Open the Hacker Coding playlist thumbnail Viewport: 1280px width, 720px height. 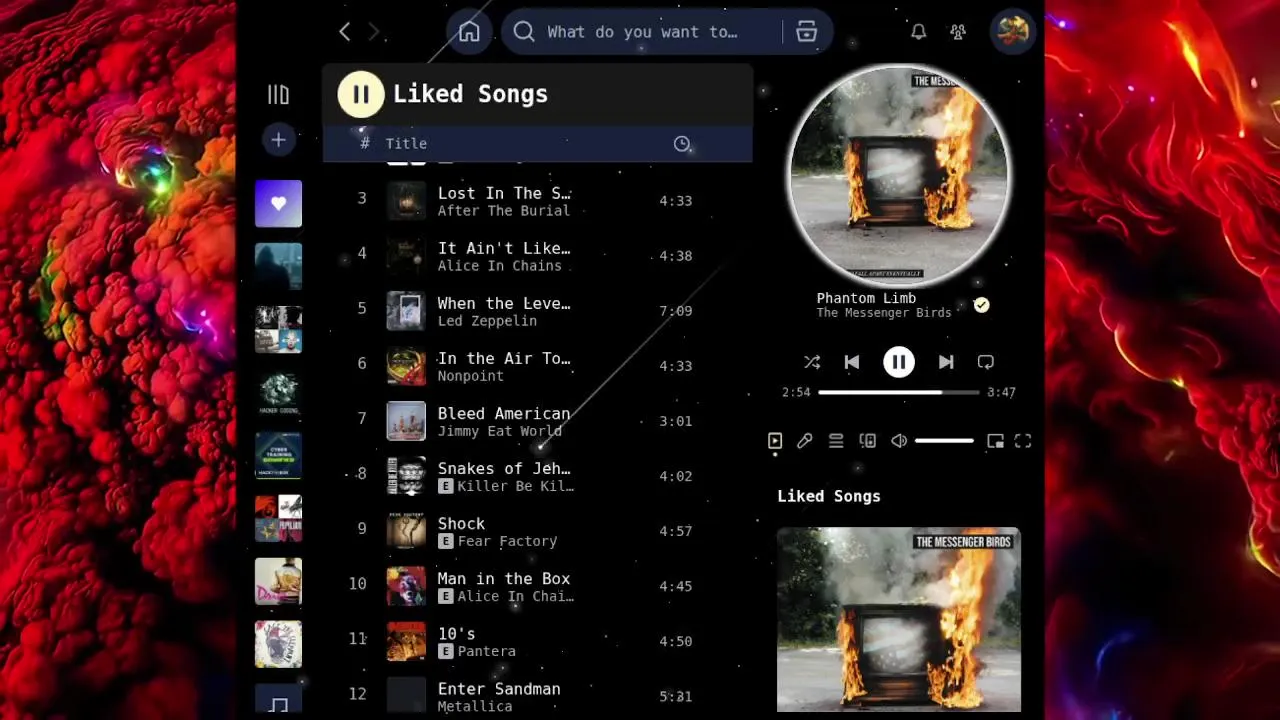point(278,392)
